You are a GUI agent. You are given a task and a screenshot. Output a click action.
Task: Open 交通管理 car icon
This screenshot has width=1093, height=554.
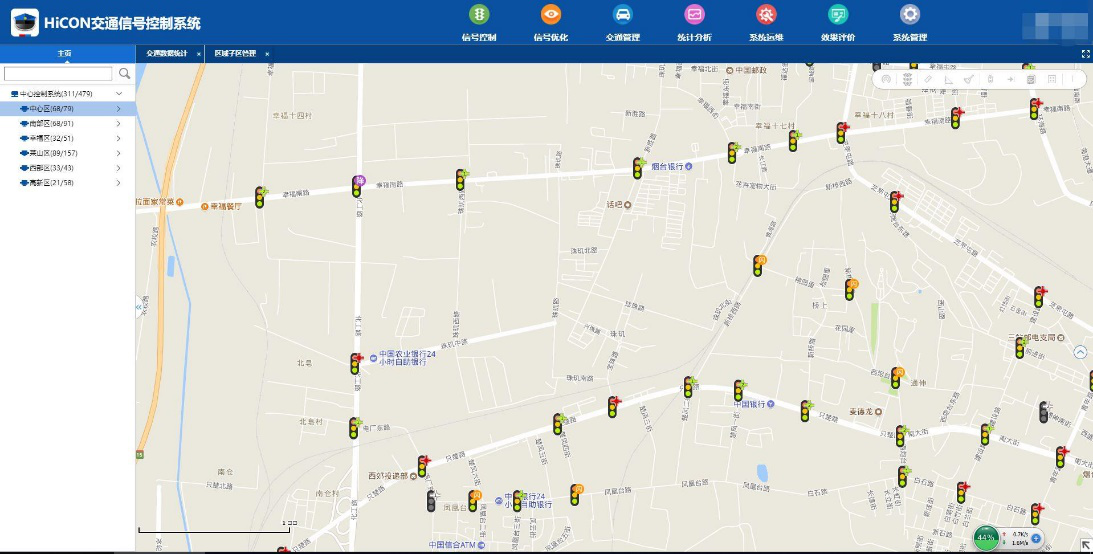622,14
